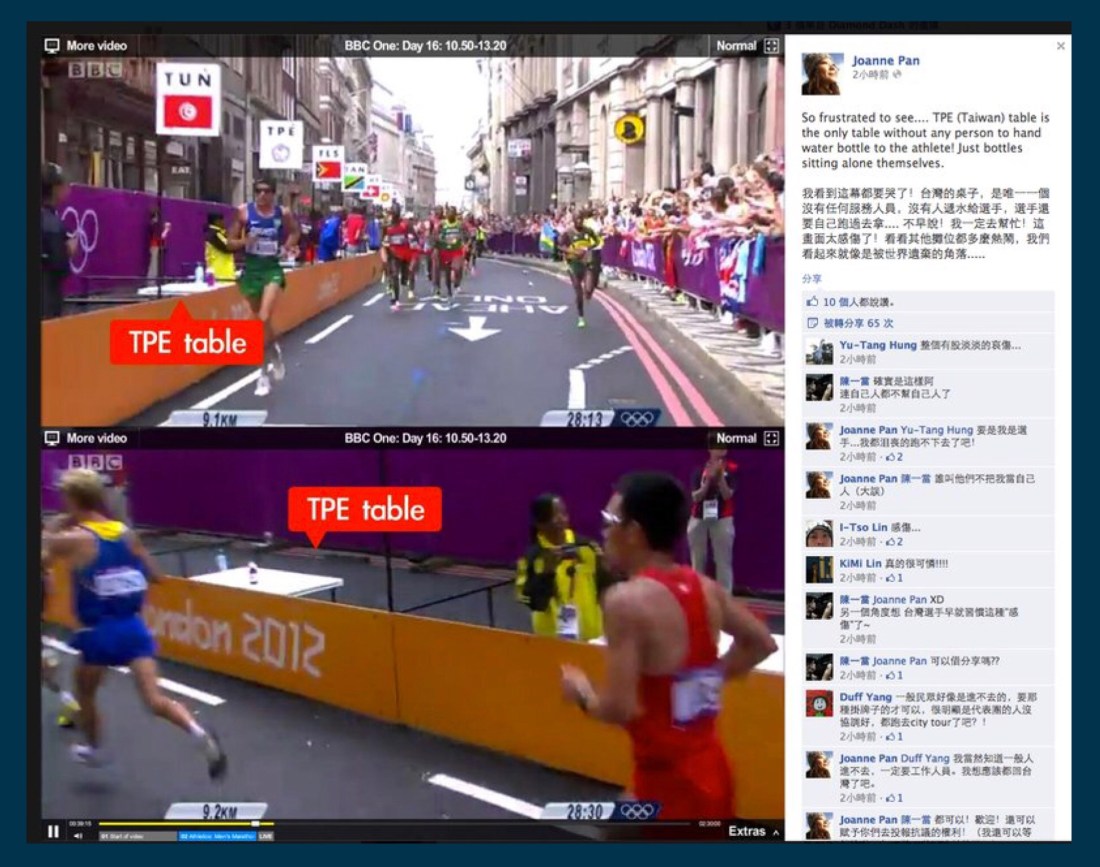The width and height of the screenshot is (1100, 867).
Task: Click the LIVE button in player bar
Action: [266, 836]
